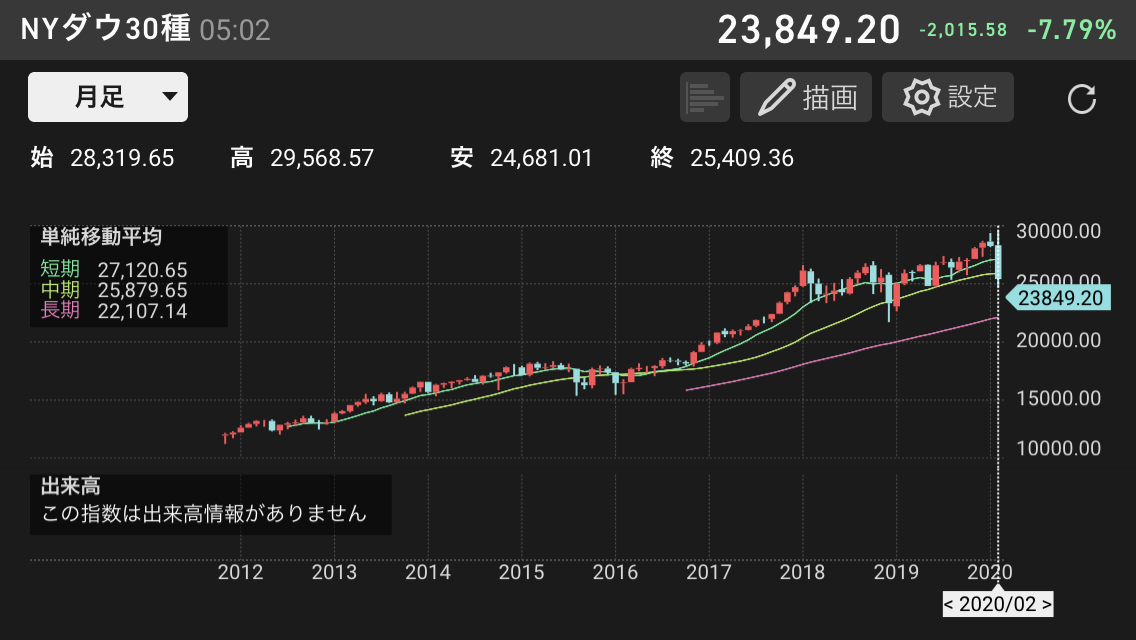Click the 2018 label on the time axis
Screen dimensions: 1136x640
(802, 572)
